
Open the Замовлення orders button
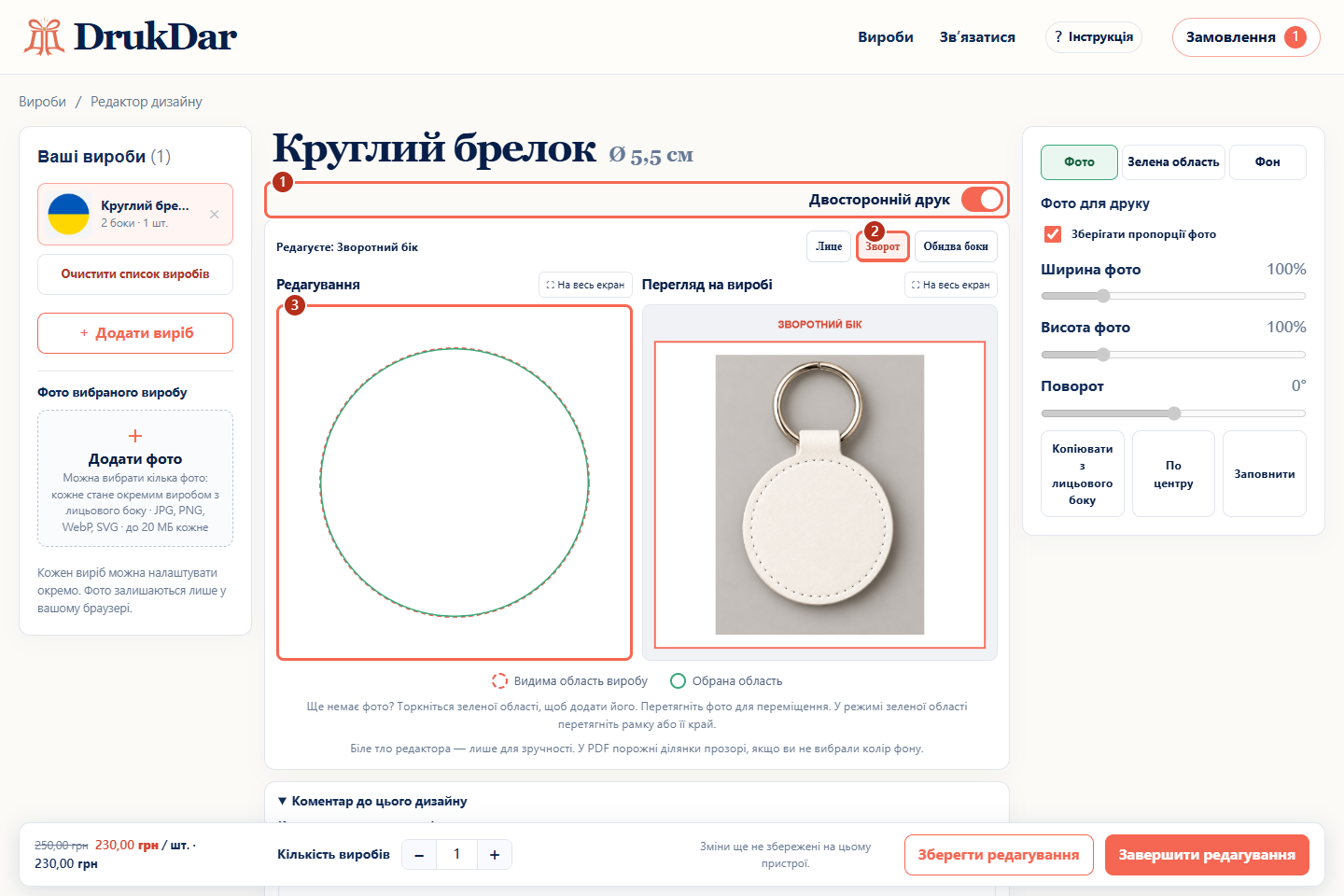[x=1246, y=37]
